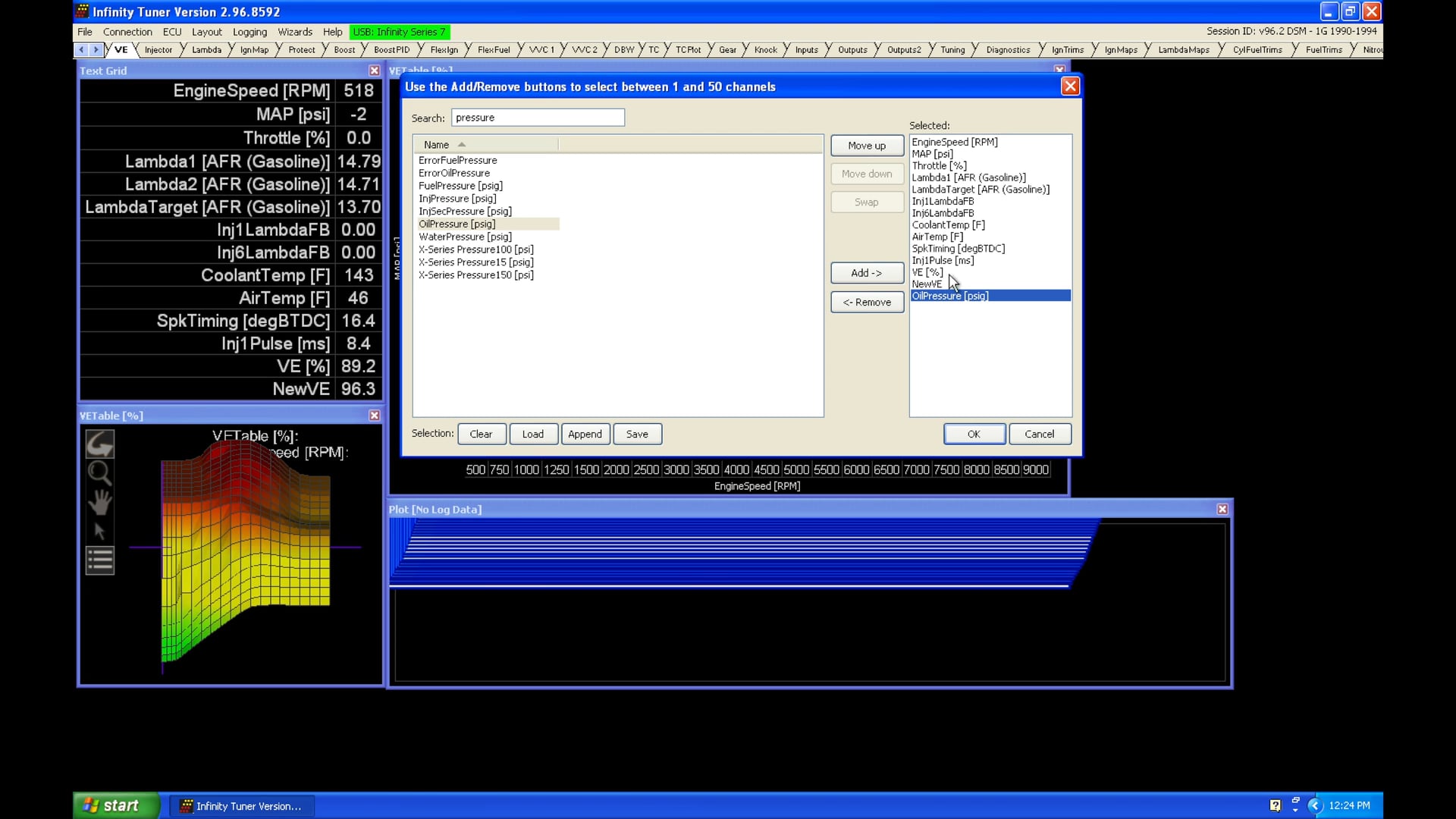Open the list view icon in VETable toolbar
This screenshot has width=1456, height=819.
99,560
